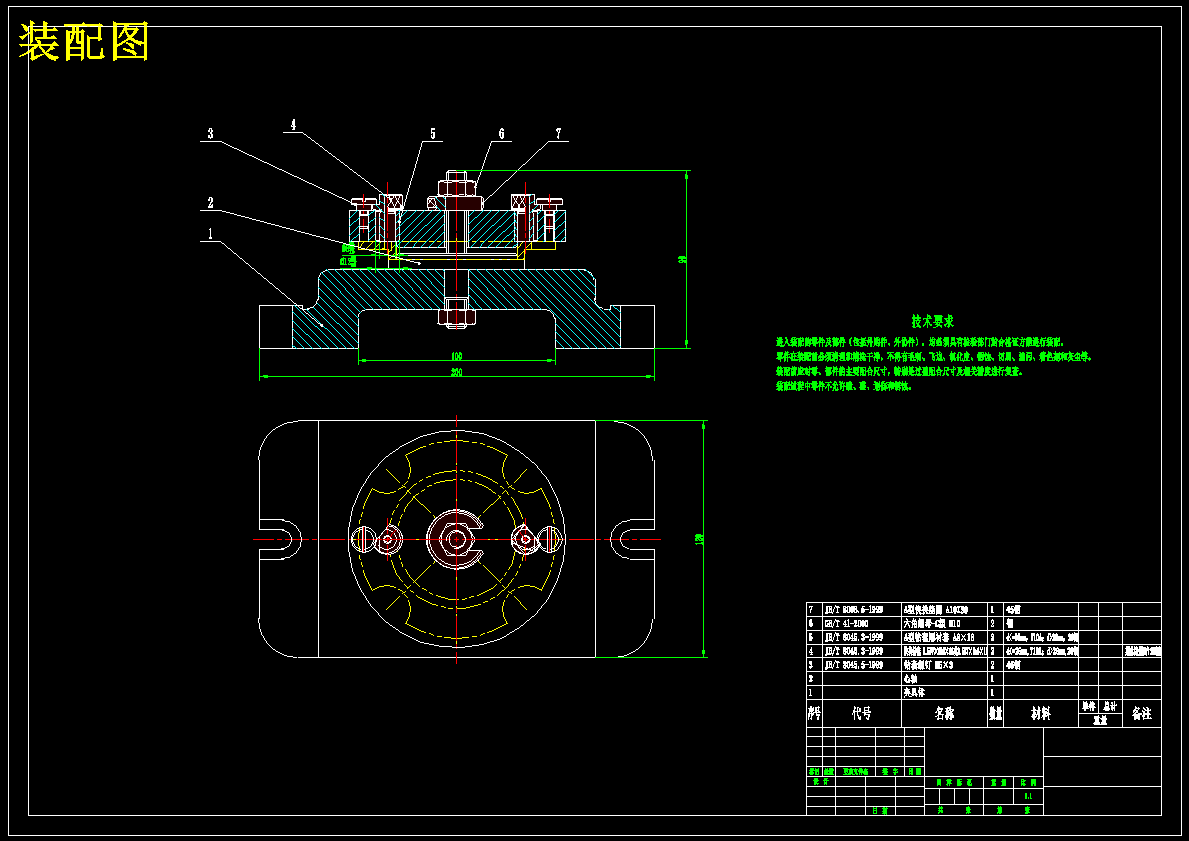
Task: Select the first line of the technical requirements
Action: click(x=920, y=343)
